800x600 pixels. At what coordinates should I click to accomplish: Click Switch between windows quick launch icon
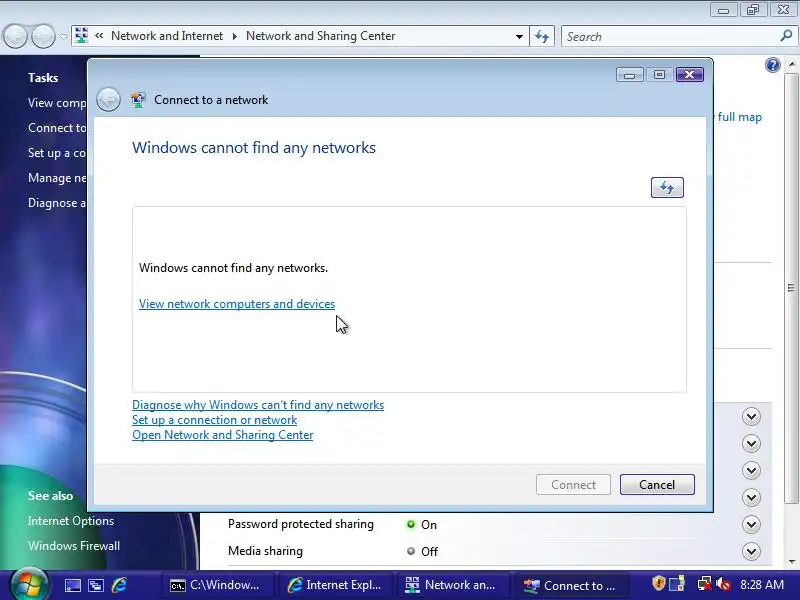click(96, 585)
